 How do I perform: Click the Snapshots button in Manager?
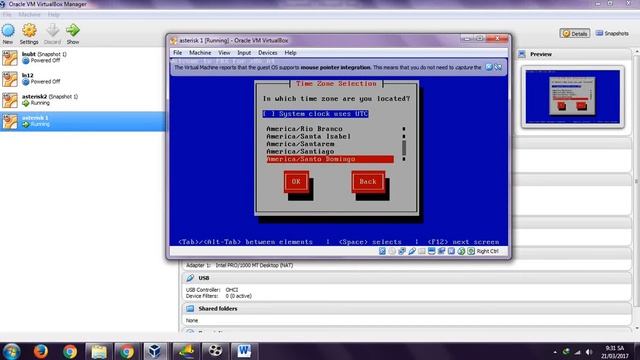pyautogui.click(x=612, y=33)
